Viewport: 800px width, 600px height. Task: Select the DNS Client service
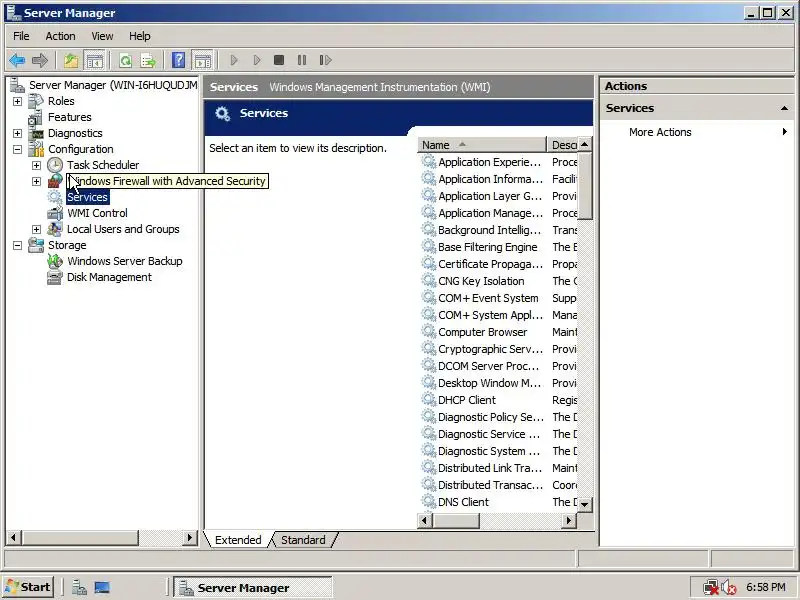coord(463,502)
